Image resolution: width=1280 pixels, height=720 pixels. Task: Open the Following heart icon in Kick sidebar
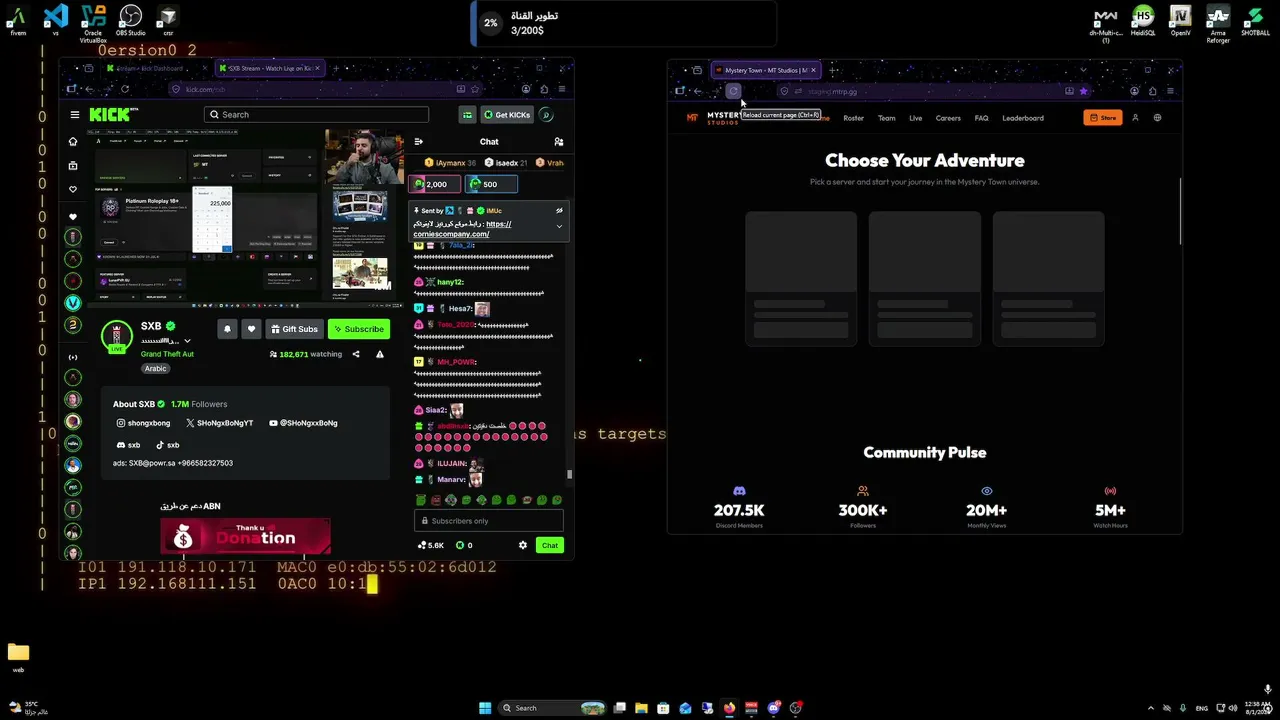(72, 190)
